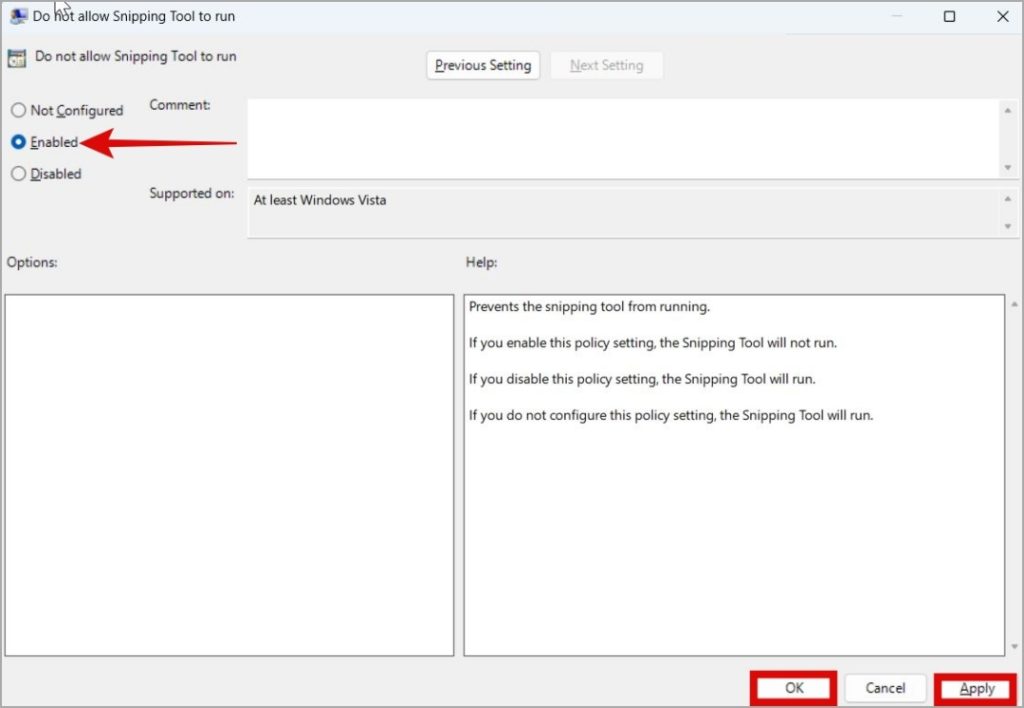Click the 'Options:' label
This screenshot has height=708, width=1024.
32,262
